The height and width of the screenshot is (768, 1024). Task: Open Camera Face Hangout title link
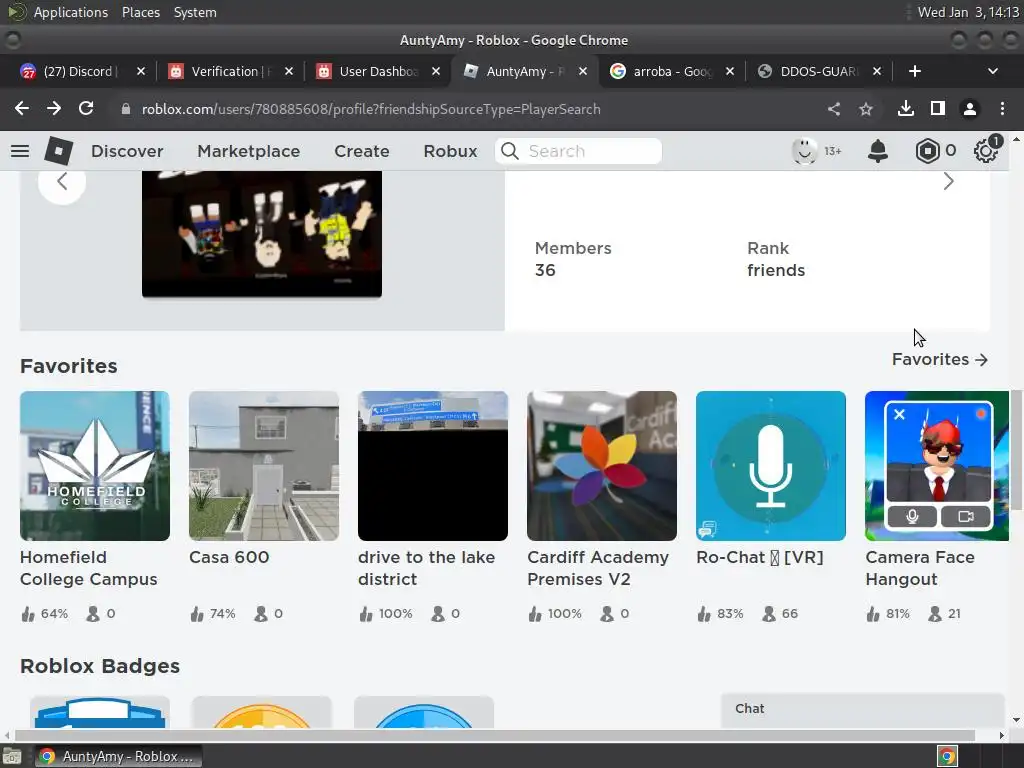(920, 568)
